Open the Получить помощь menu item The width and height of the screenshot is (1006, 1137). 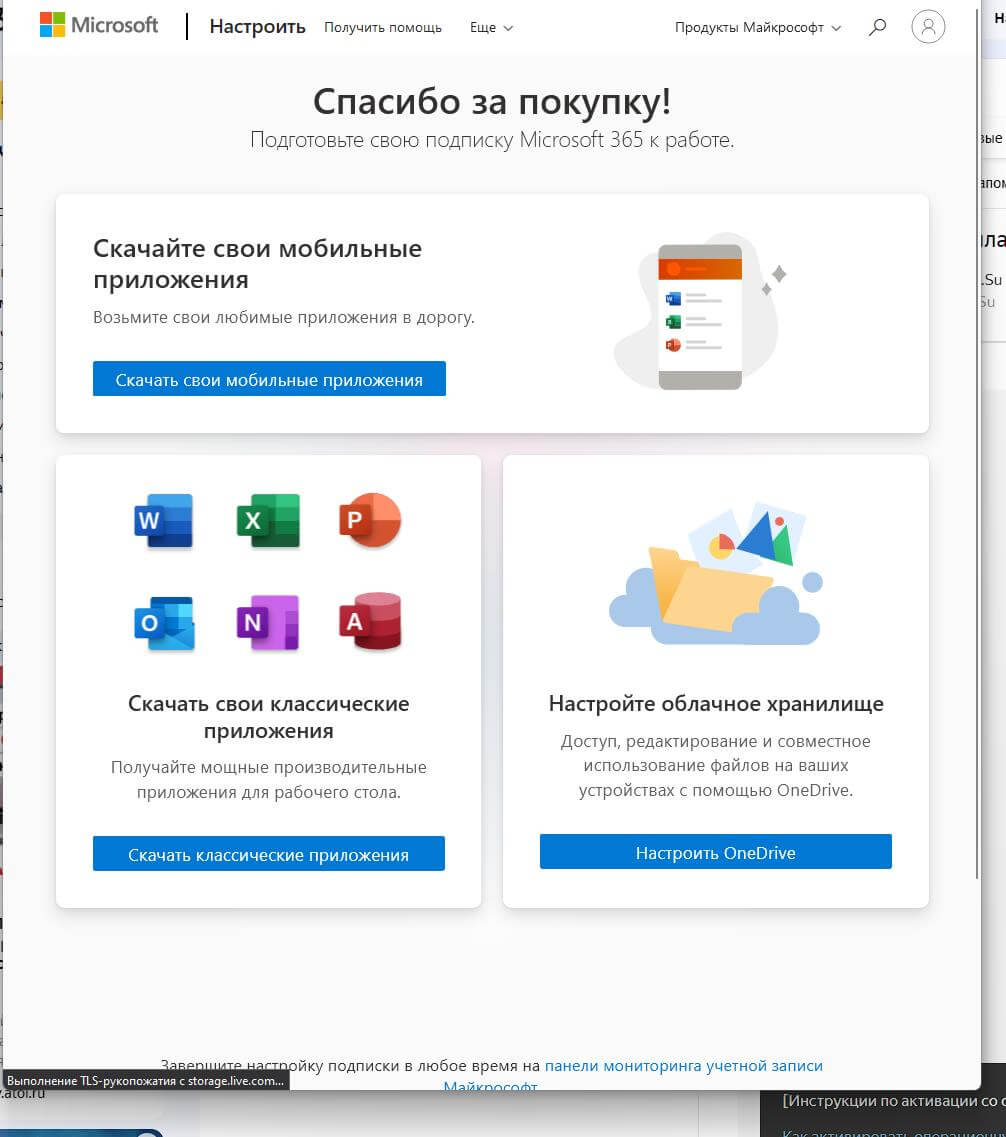(383, 28)
